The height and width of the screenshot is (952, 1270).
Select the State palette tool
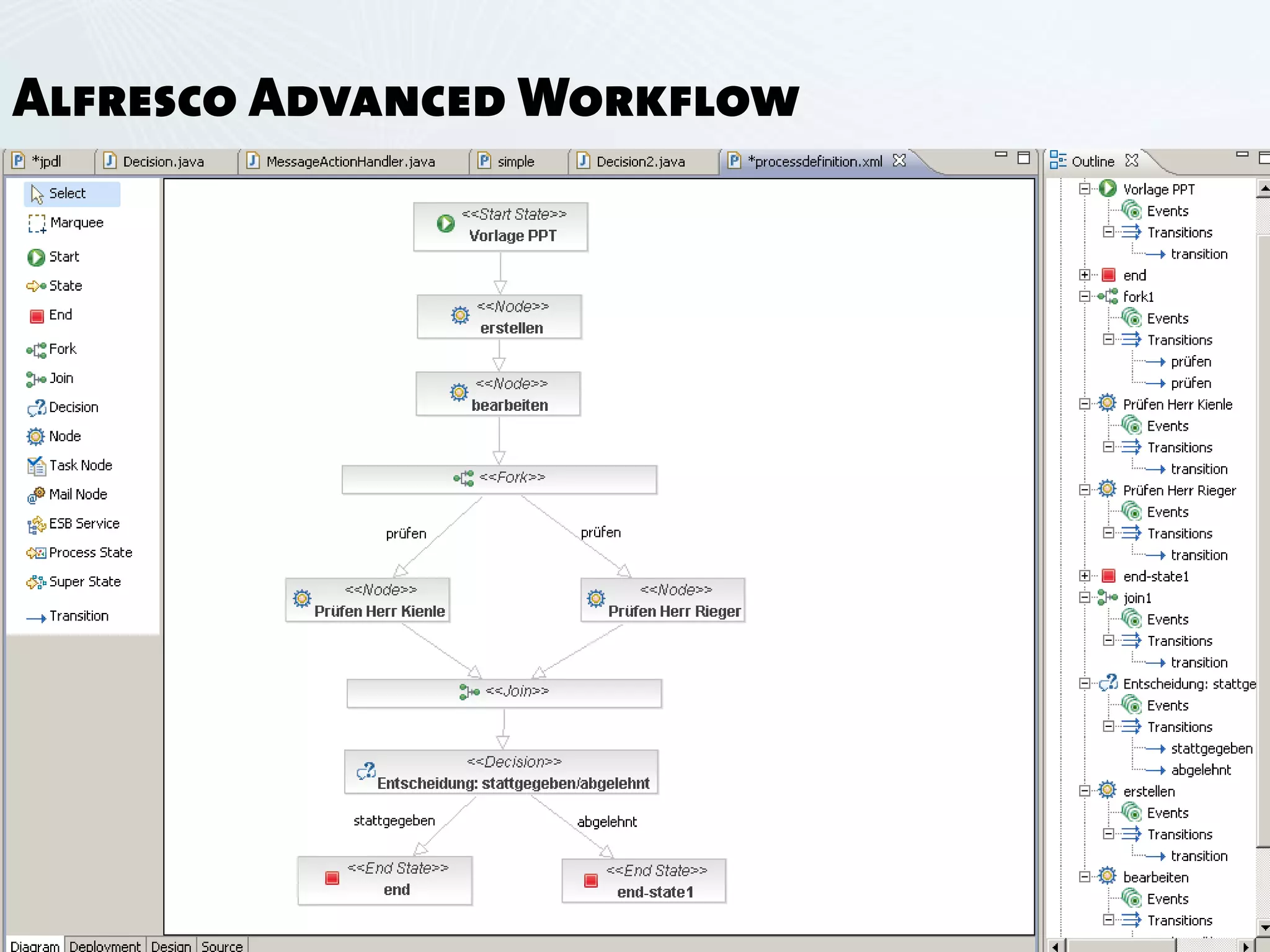(x=55, y=286)
